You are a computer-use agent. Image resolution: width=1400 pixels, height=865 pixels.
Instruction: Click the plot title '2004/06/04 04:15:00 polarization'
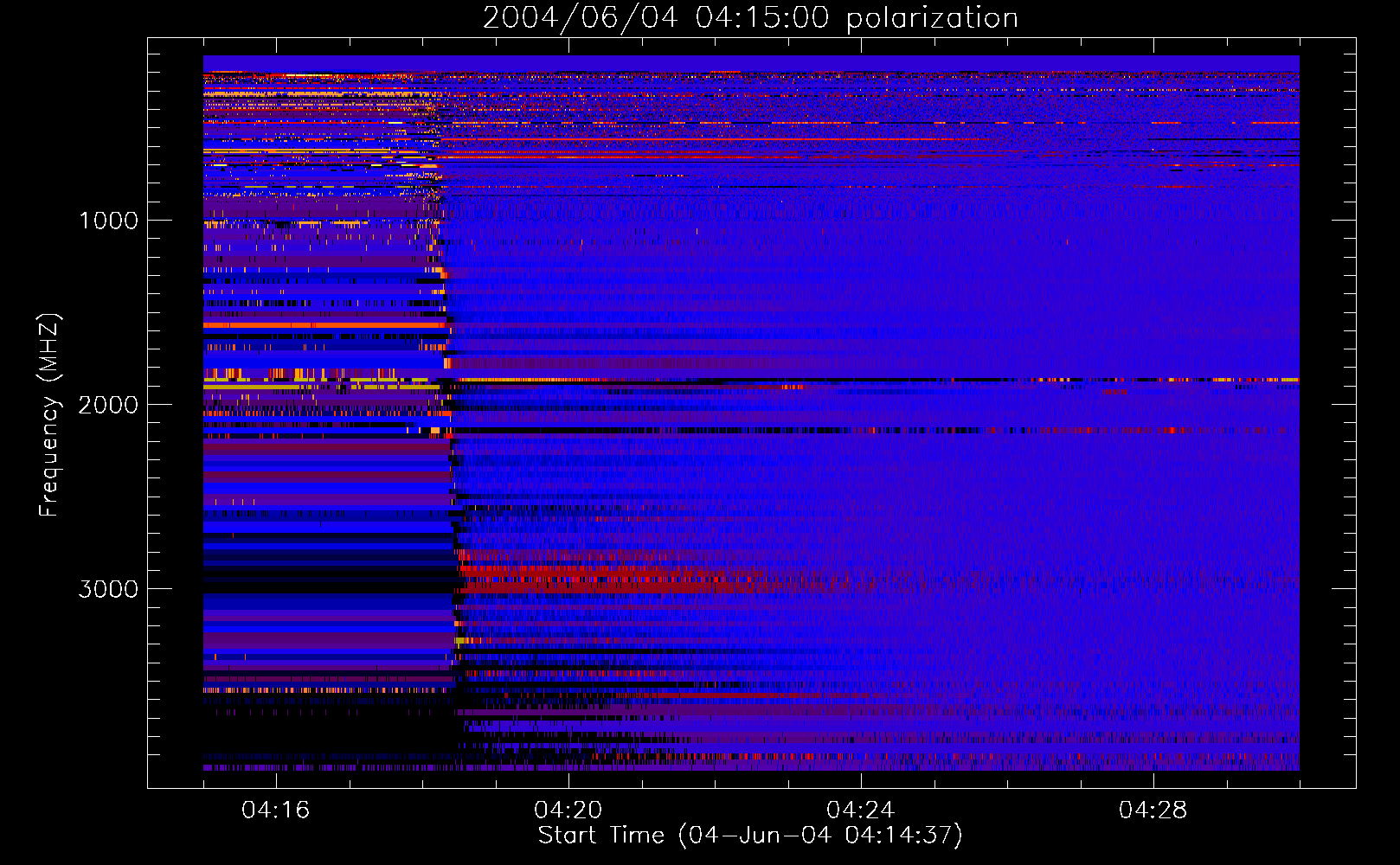click(x=750, y=17)
